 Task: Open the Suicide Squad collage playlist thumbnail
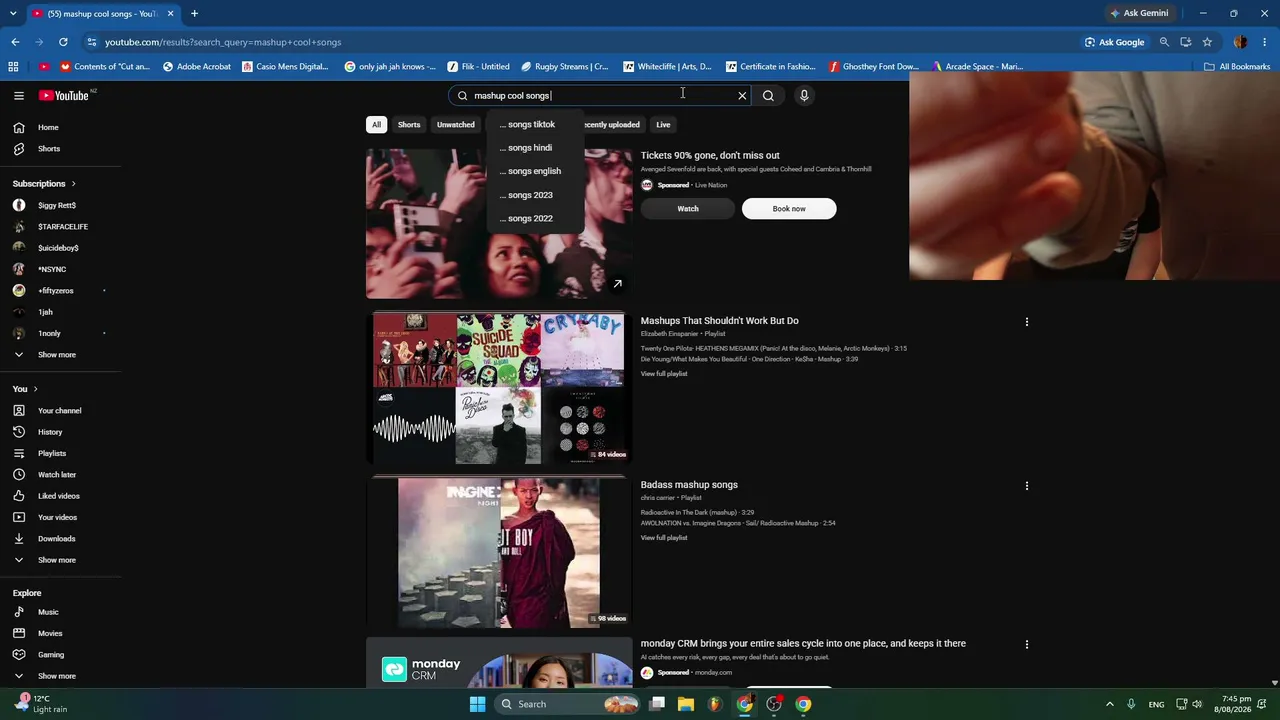tap(499, 389)
